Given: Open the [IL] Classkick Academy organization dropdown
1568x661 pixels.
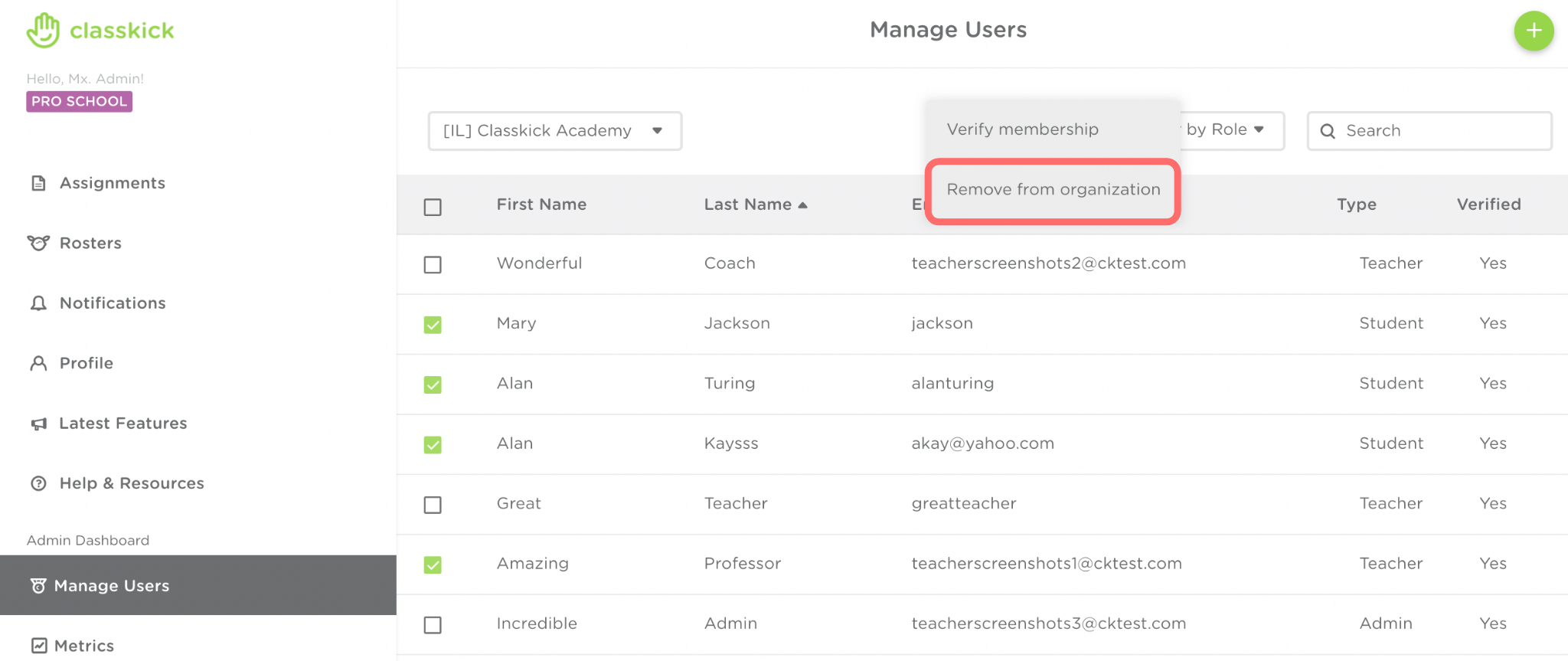Looking at the screenshot, I should [x=554, y=131].
